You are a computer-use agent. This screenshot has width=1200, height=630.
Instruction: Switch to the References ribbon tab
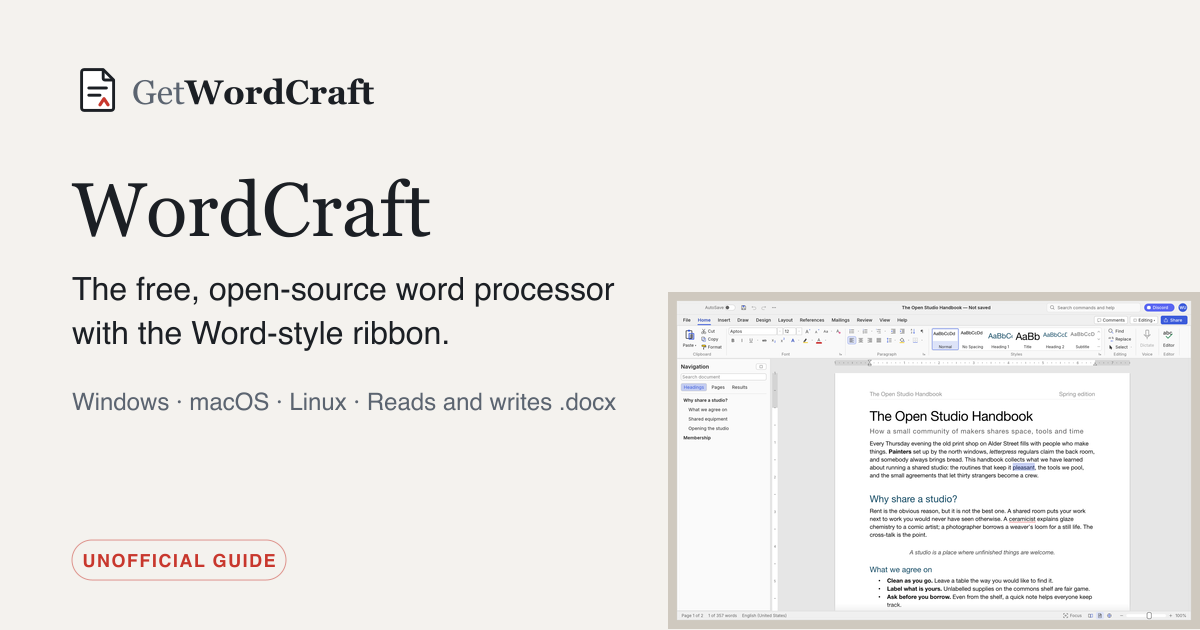(812, 320)
